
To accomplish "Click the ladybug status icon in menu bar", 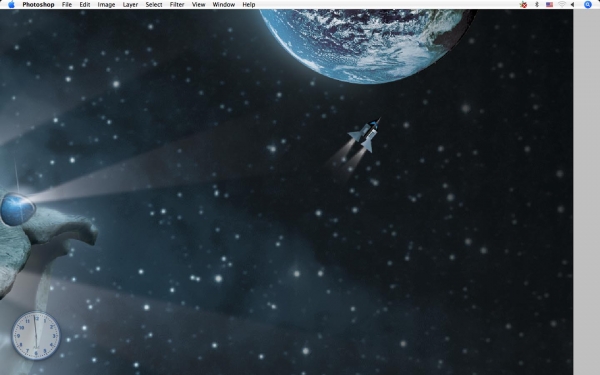I will [523, 5].
